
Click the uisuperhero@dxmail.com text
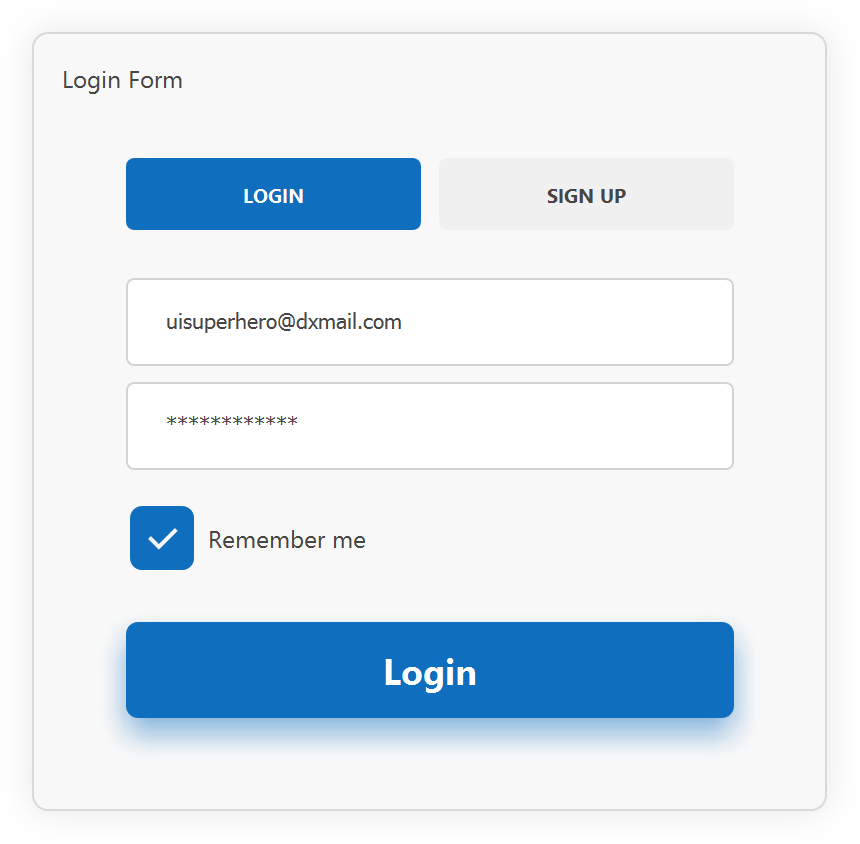[x=284, y=322]
